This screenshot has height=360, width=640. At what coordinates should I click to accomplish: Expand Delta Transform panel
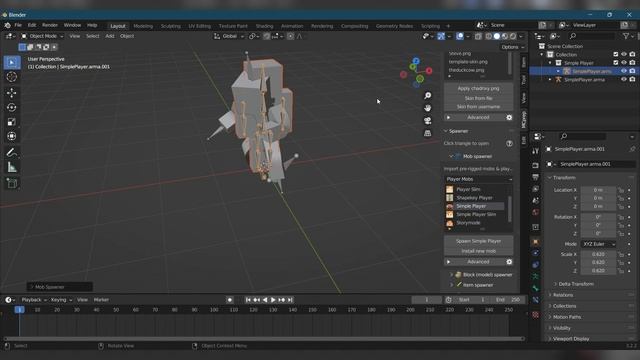(576, 284)
